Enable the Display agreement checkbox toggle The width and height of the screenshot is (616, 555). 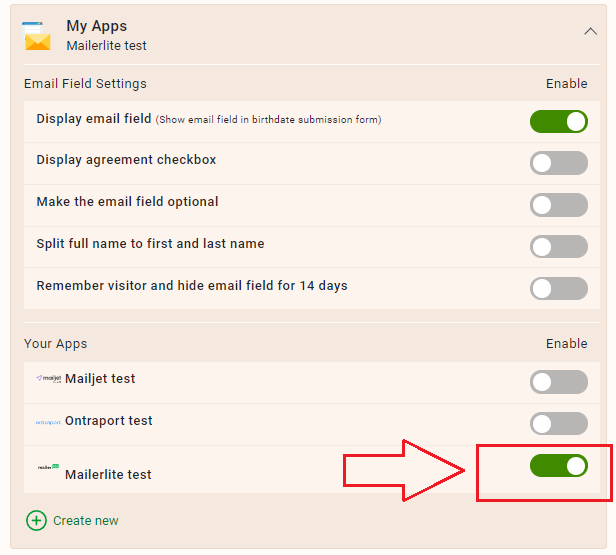559,163
